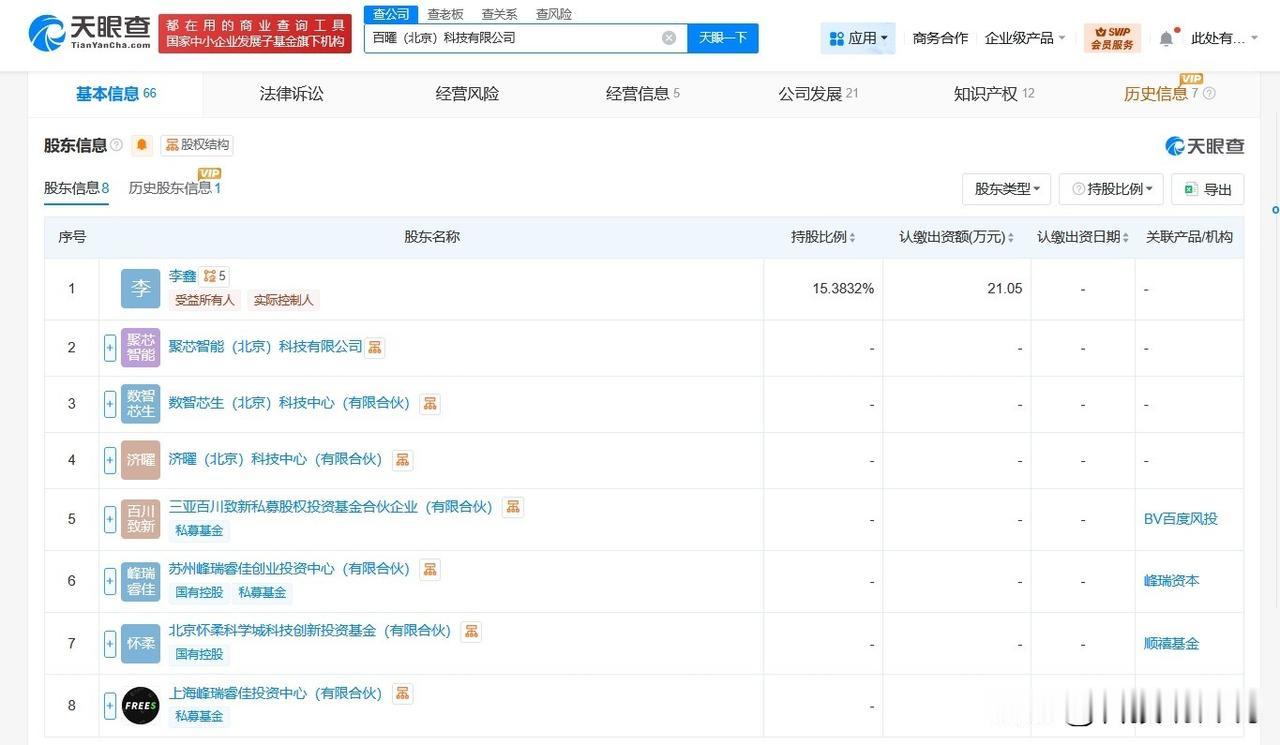Expand the 聚芯智能（北京）科技有限公司 shareholder row
This screenshot has height=745, width=1280.
[x=110, y=348]
